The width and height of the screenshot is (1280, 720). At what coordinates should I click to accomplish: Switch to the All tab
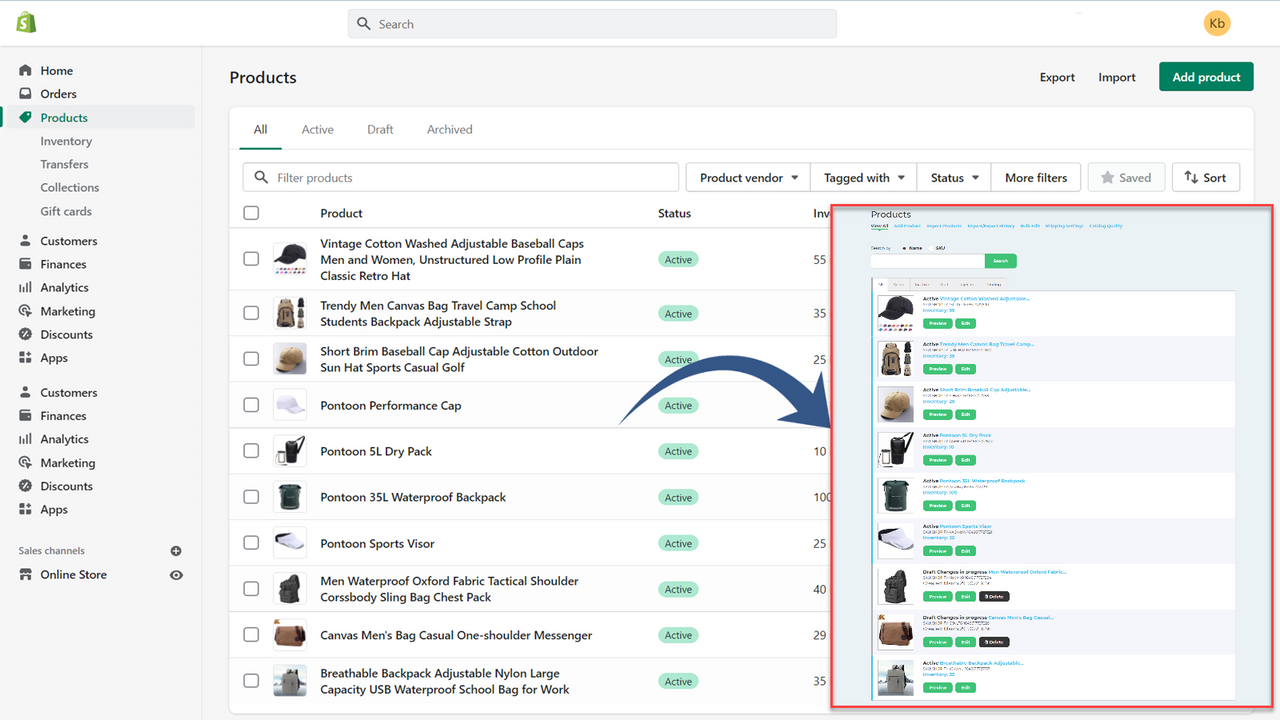point(260,130)
